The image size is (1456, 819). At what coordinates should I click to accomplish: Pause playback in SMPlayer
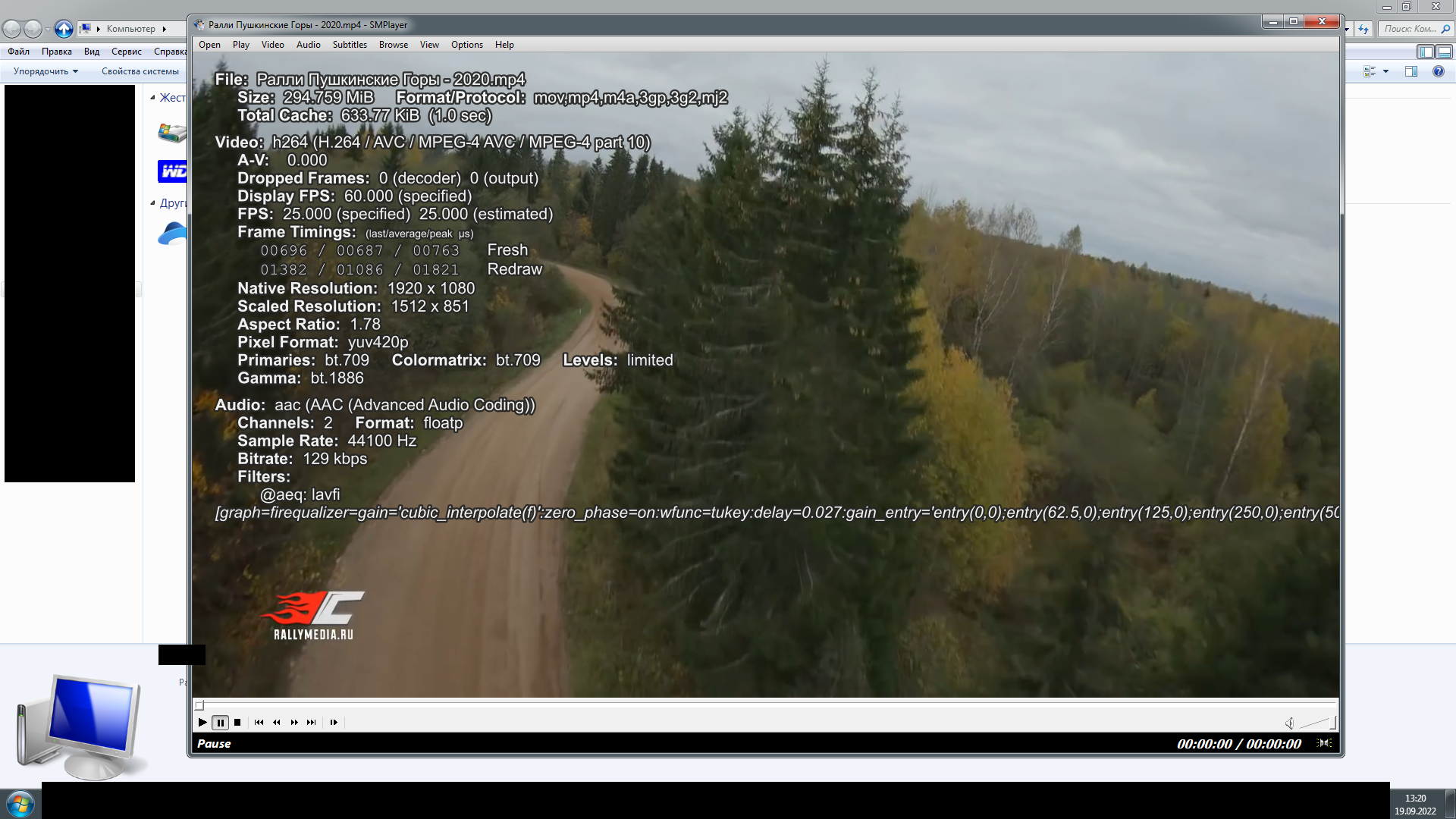[x=219, y=722]
